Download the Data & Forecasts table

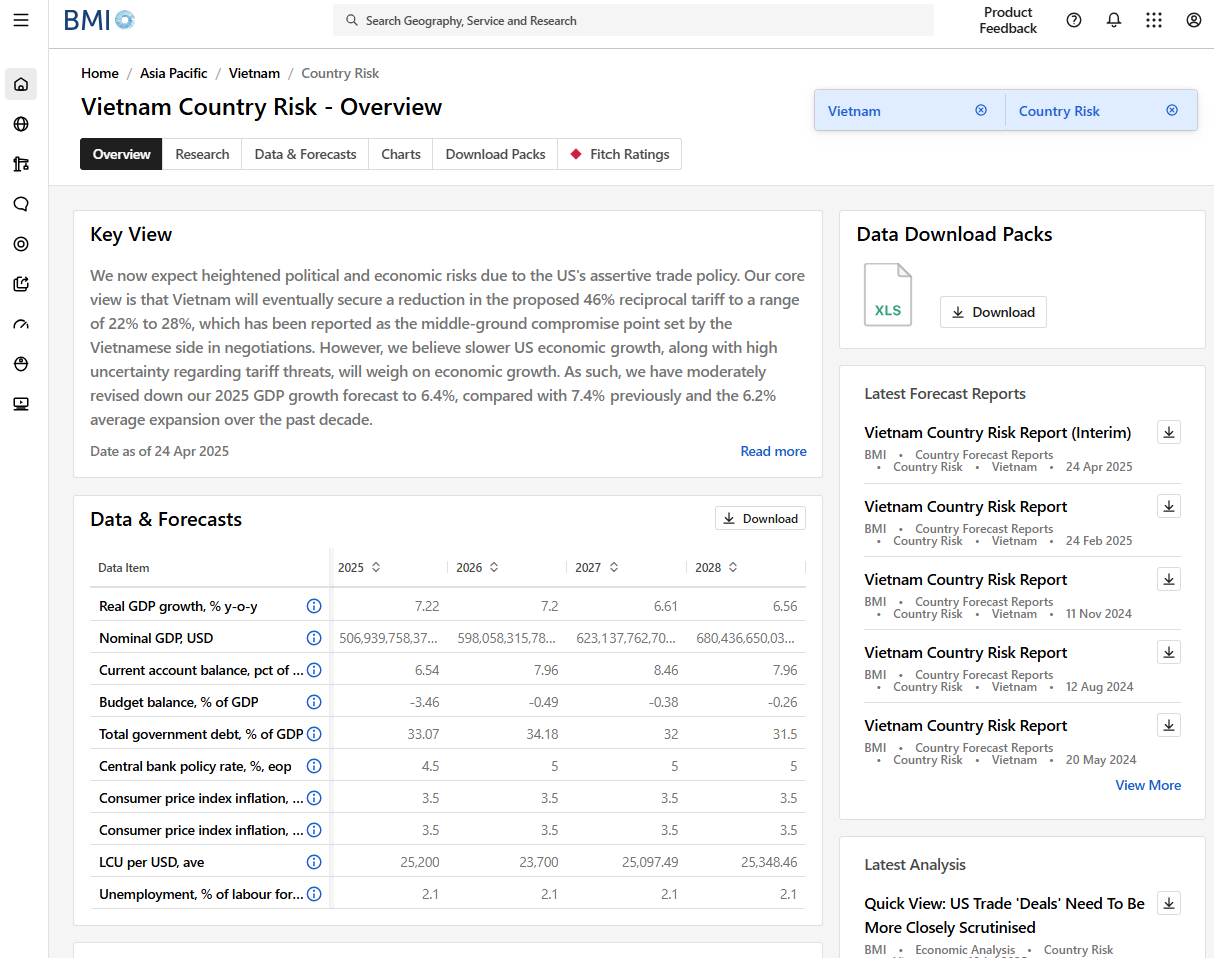click(760, 518)
